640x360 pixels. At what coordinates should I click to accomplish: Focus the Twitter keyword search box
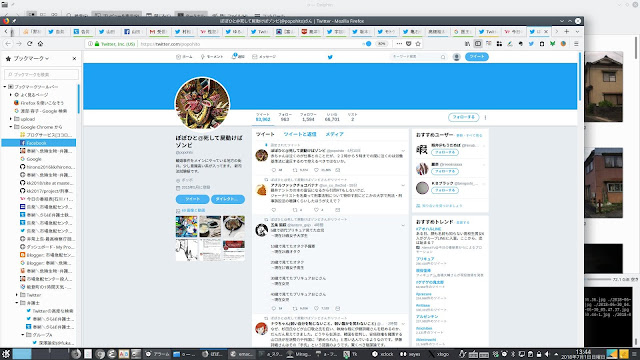pyautogui.click(x=418, y=57)
